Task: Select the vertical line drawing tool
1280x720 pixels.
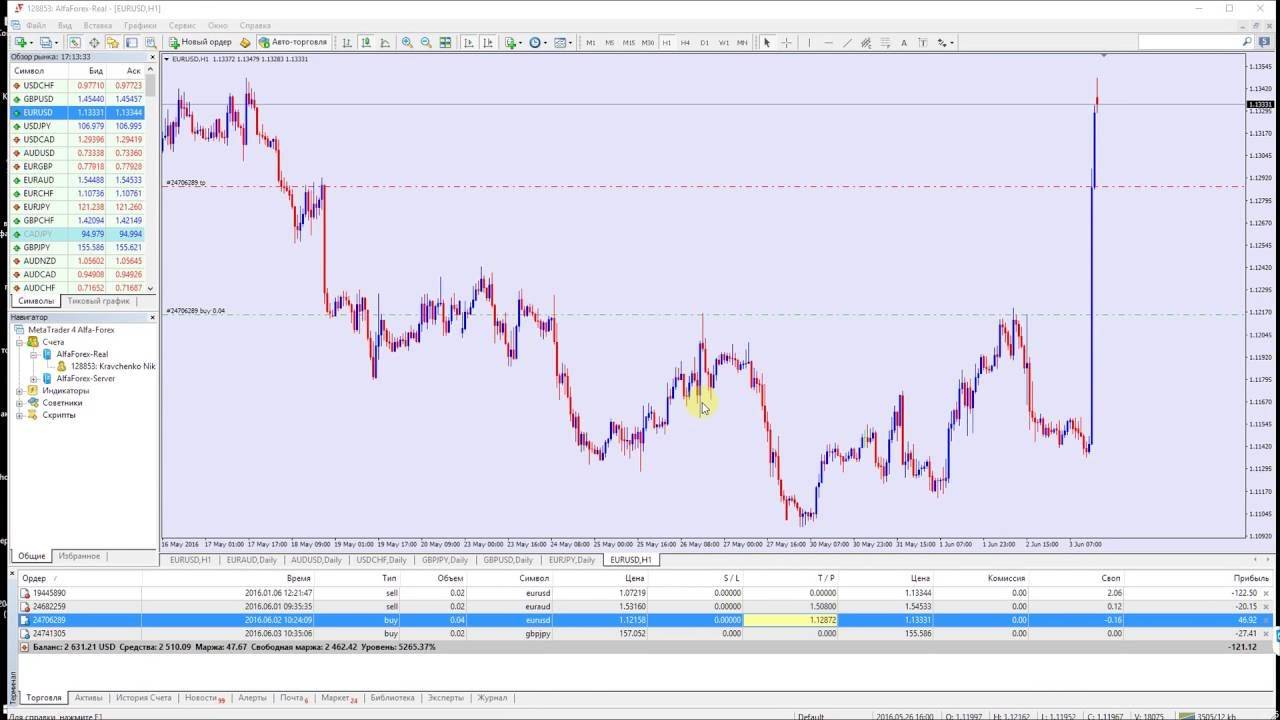Action: click(x=809, y=42)
